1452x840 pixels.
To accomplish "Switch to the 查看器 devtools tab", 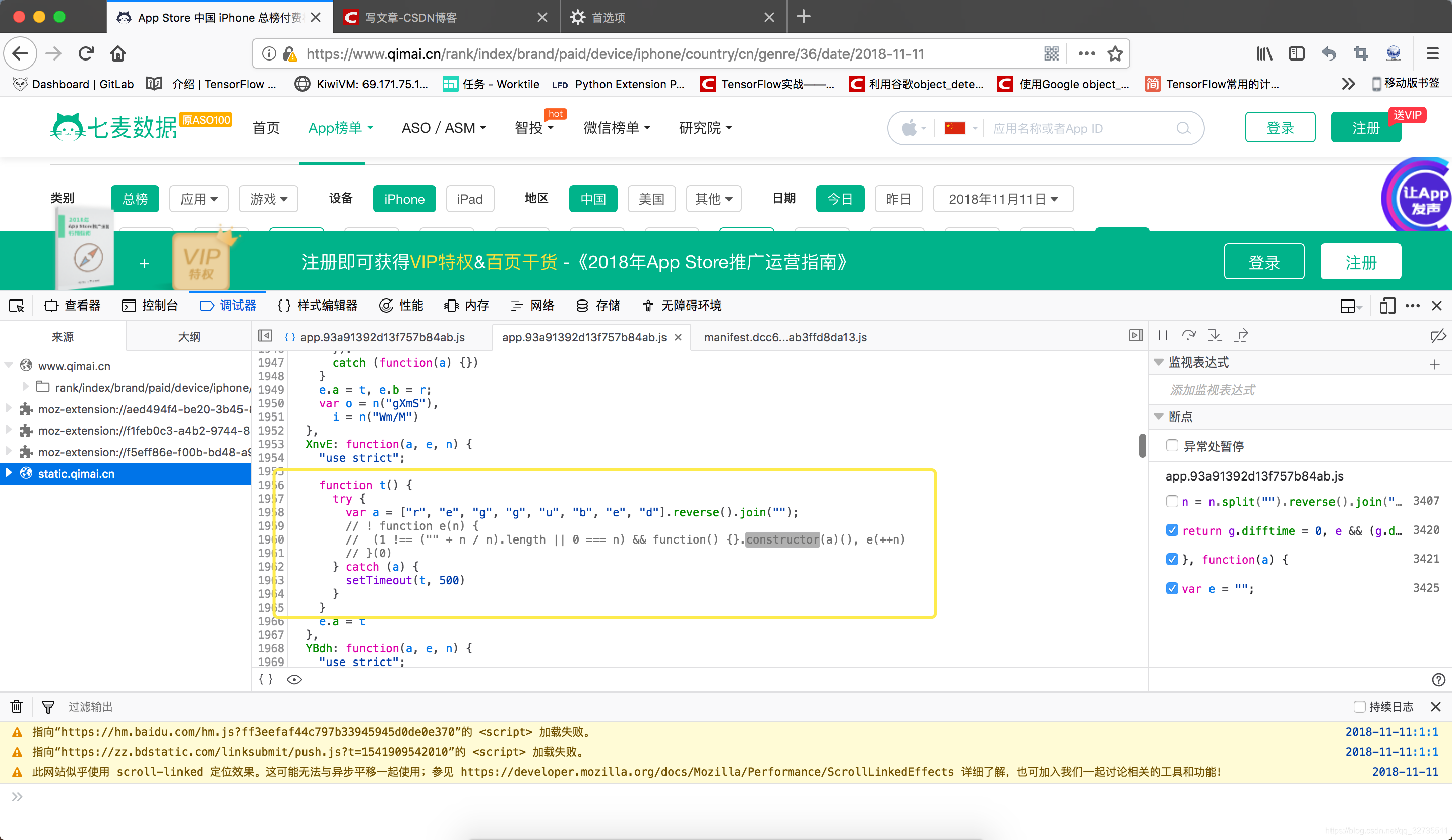I will coord(73,306).
